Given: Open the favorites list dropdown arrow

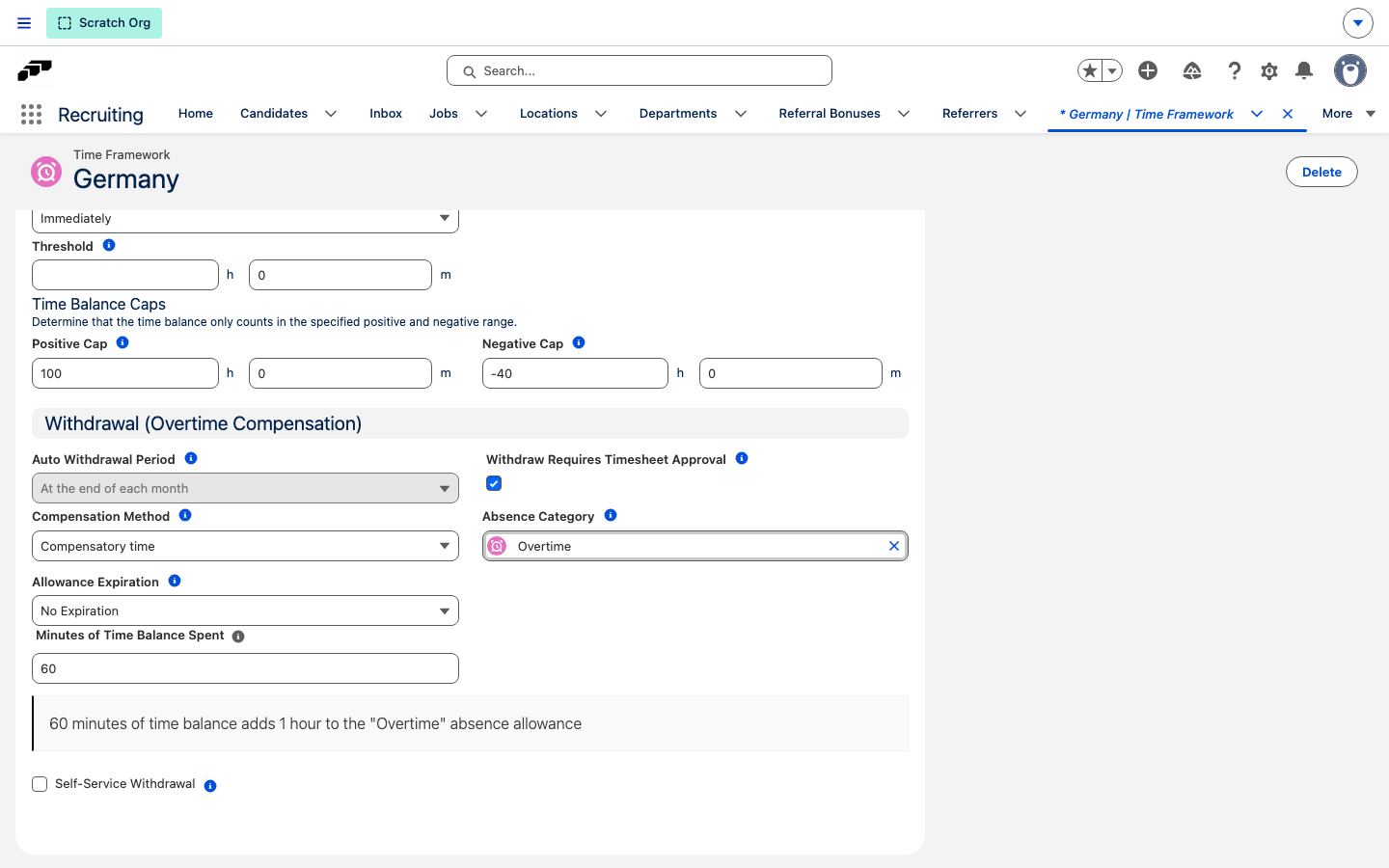Looking at the screenshot, I should click(1112, 70).
